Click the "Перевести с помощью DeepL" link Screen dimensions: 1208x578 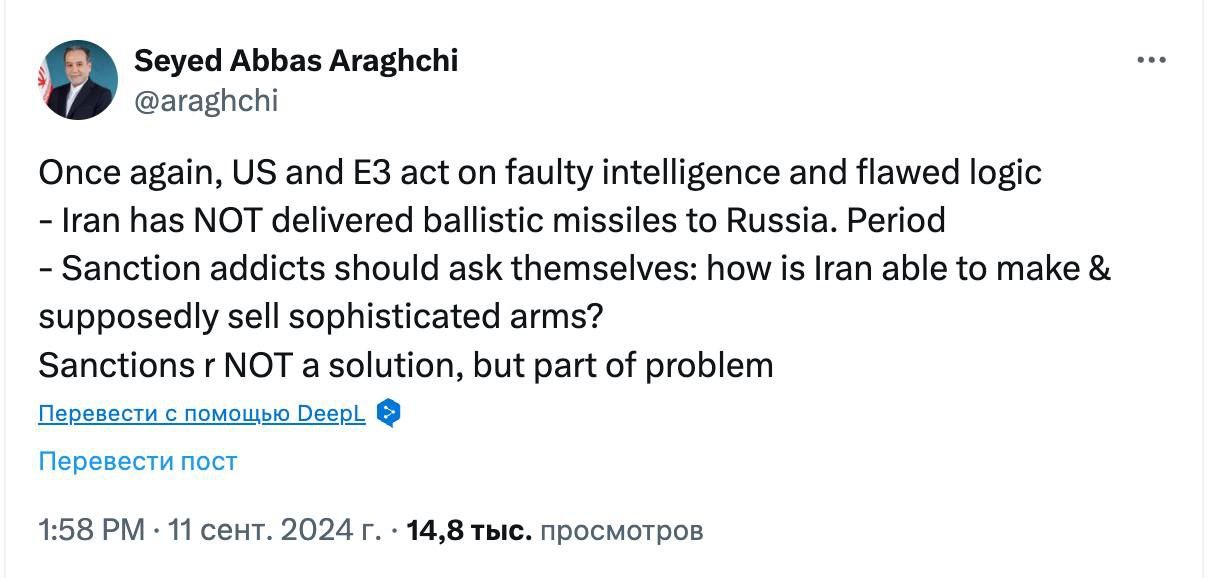[202, 414]
